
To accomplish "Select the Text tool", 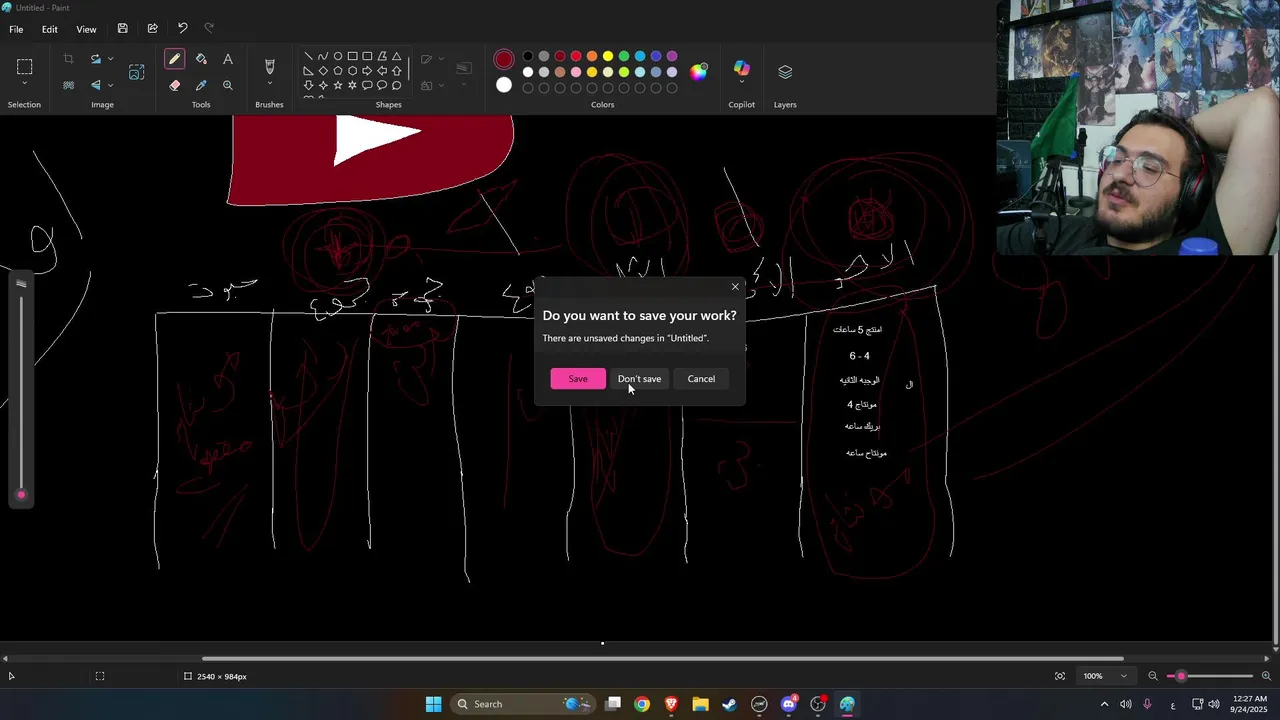I will (x=228, y=59).
